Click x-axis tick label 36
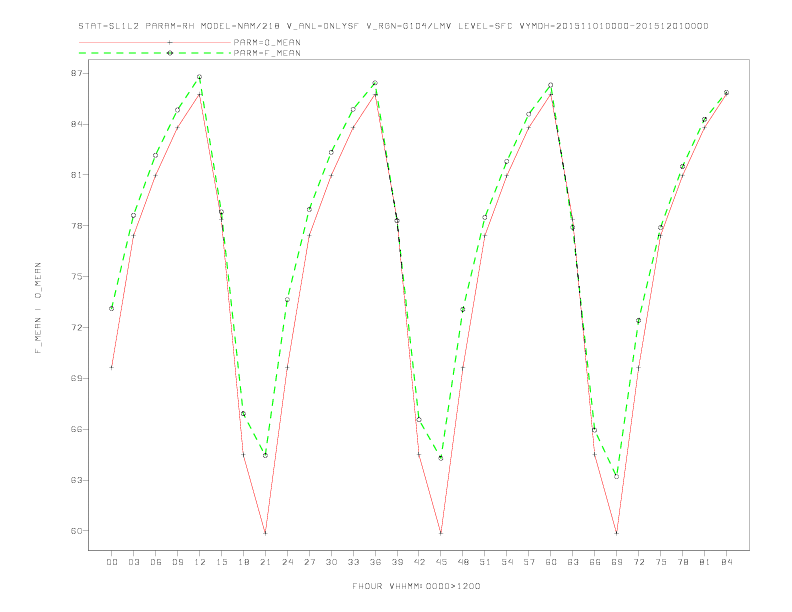 point(375,562)
